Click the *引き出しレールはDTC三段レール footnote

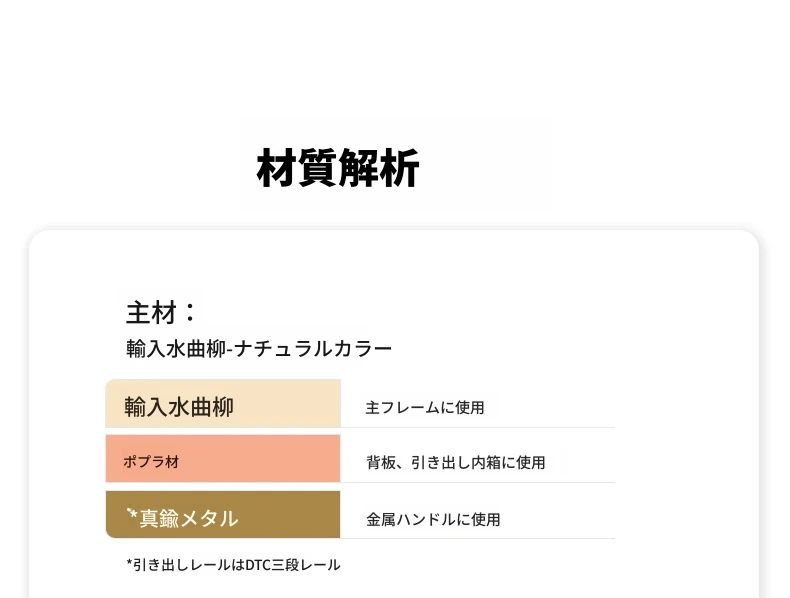[x=233, y=565]
